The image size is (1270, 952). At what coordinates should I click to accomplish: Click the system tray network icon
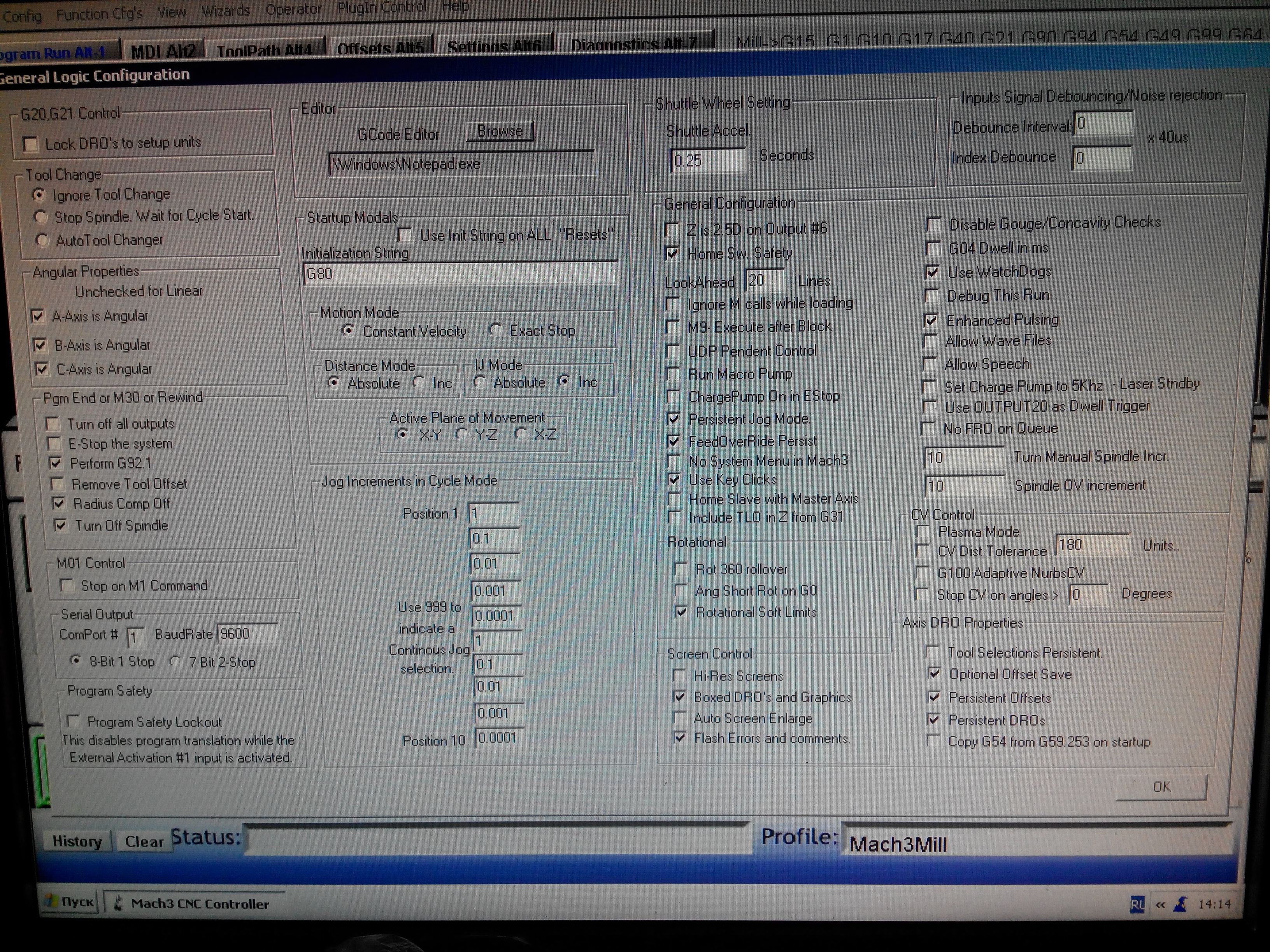[1181, 905]
